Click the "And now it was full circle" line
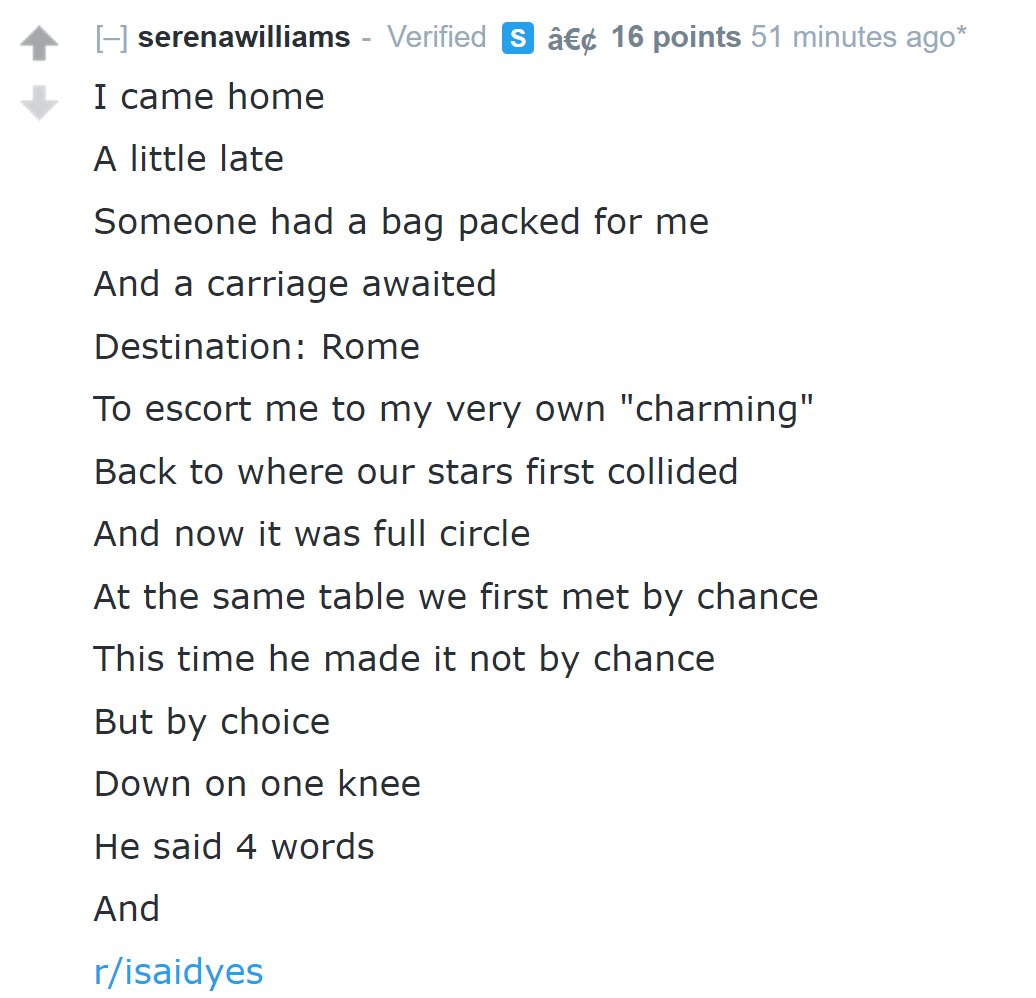This screenshot has width=1036, height=998. point(312,533)
